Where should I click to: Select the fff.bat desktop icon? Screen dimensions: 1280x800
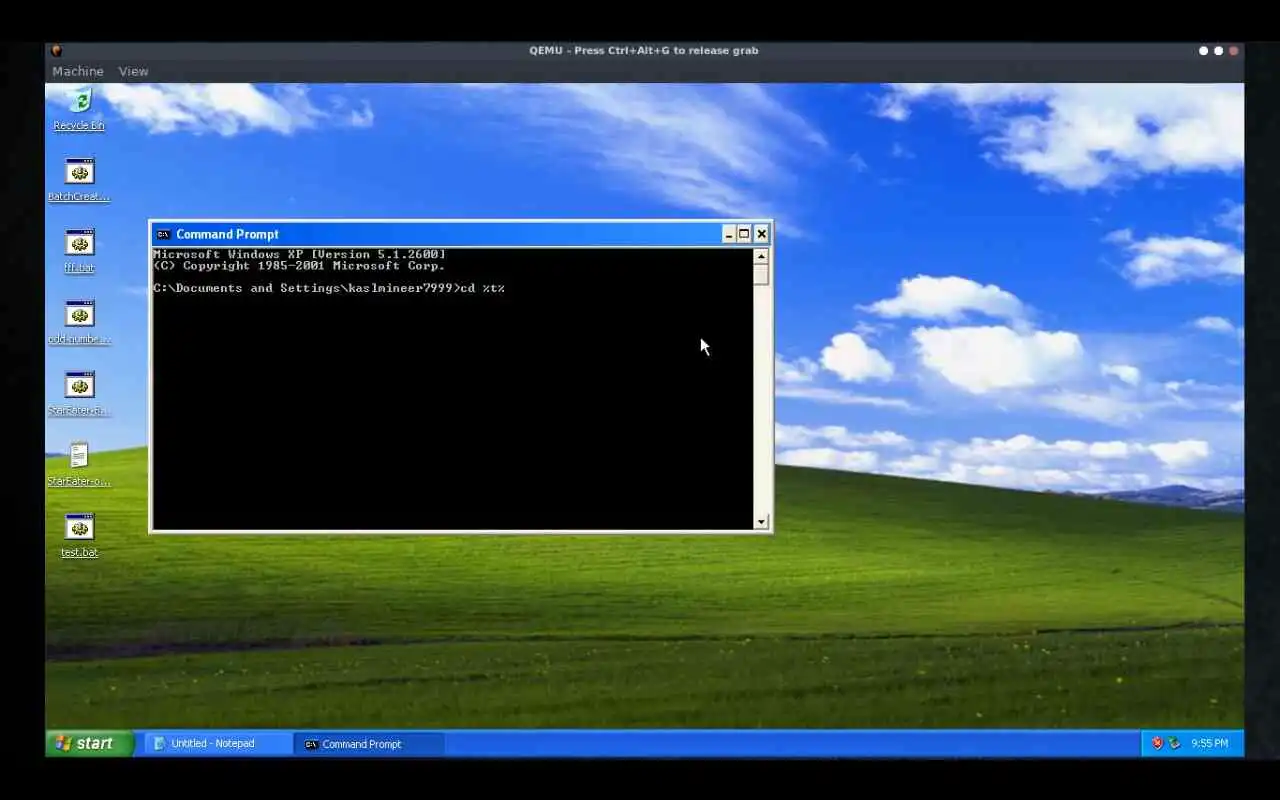click(x=79, y=251)
